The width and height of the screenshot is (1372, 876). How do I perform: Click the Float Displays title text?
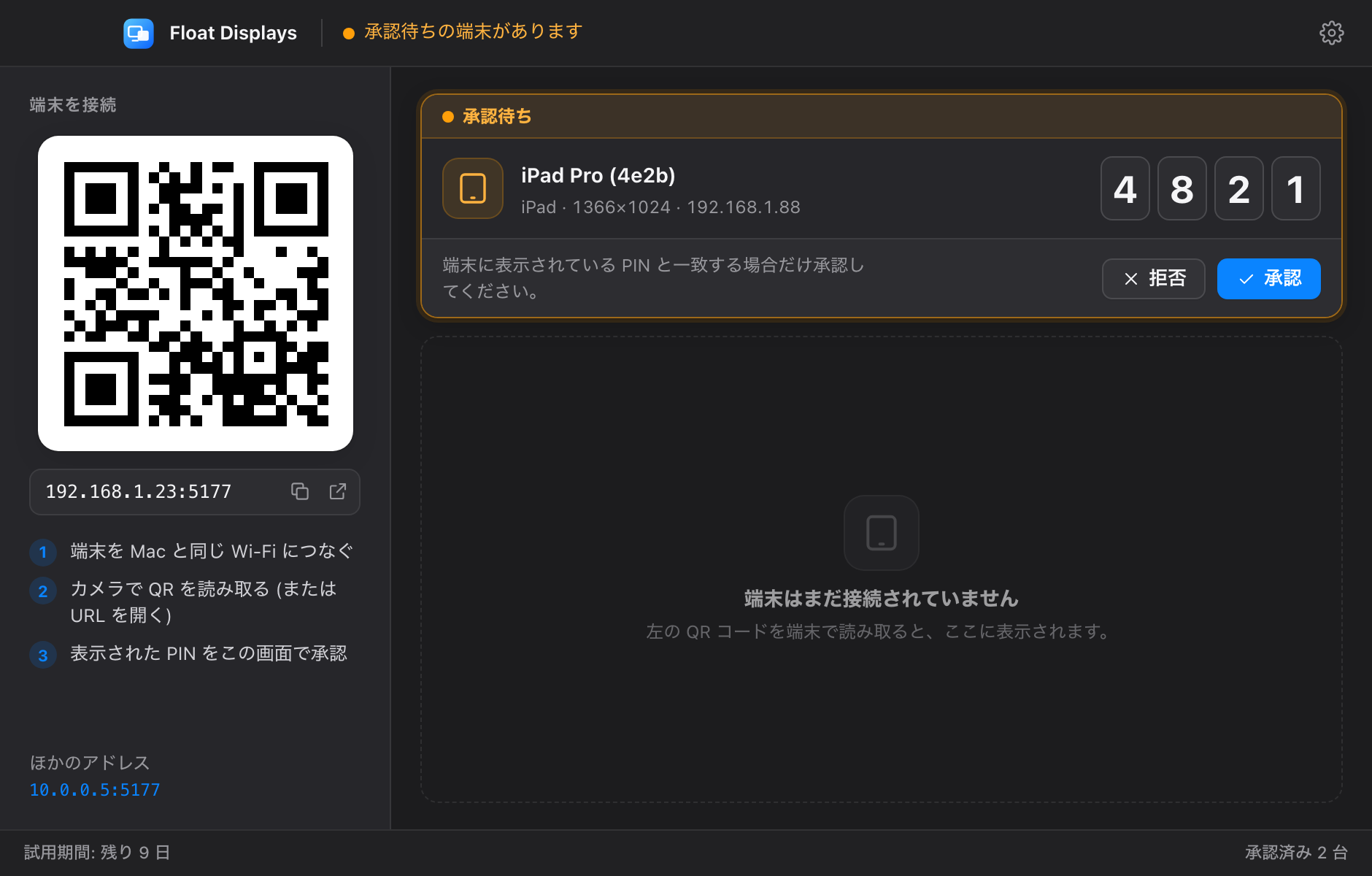click(x=233, y=34)
